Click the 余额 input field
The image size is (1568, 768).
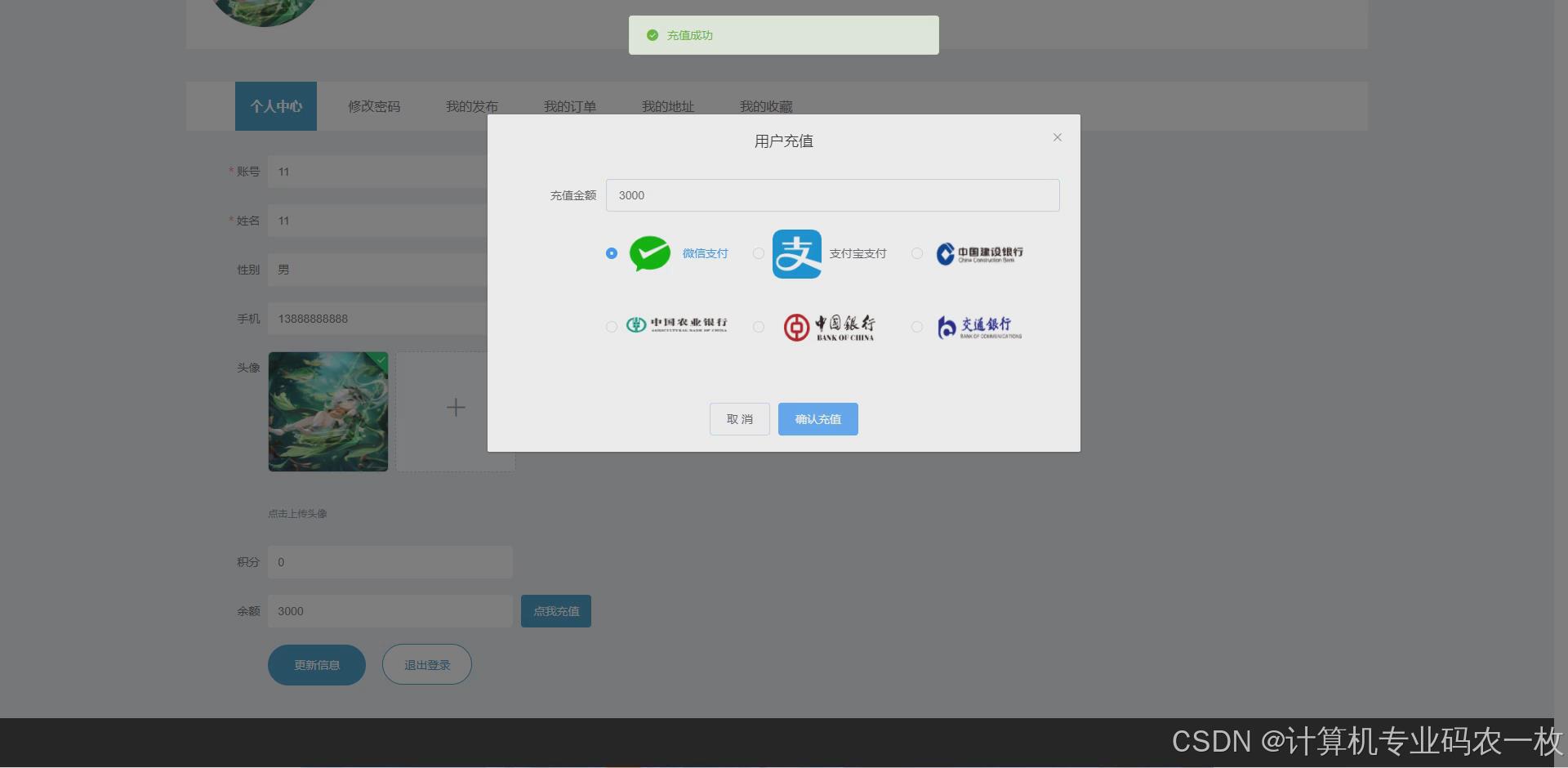390,611
